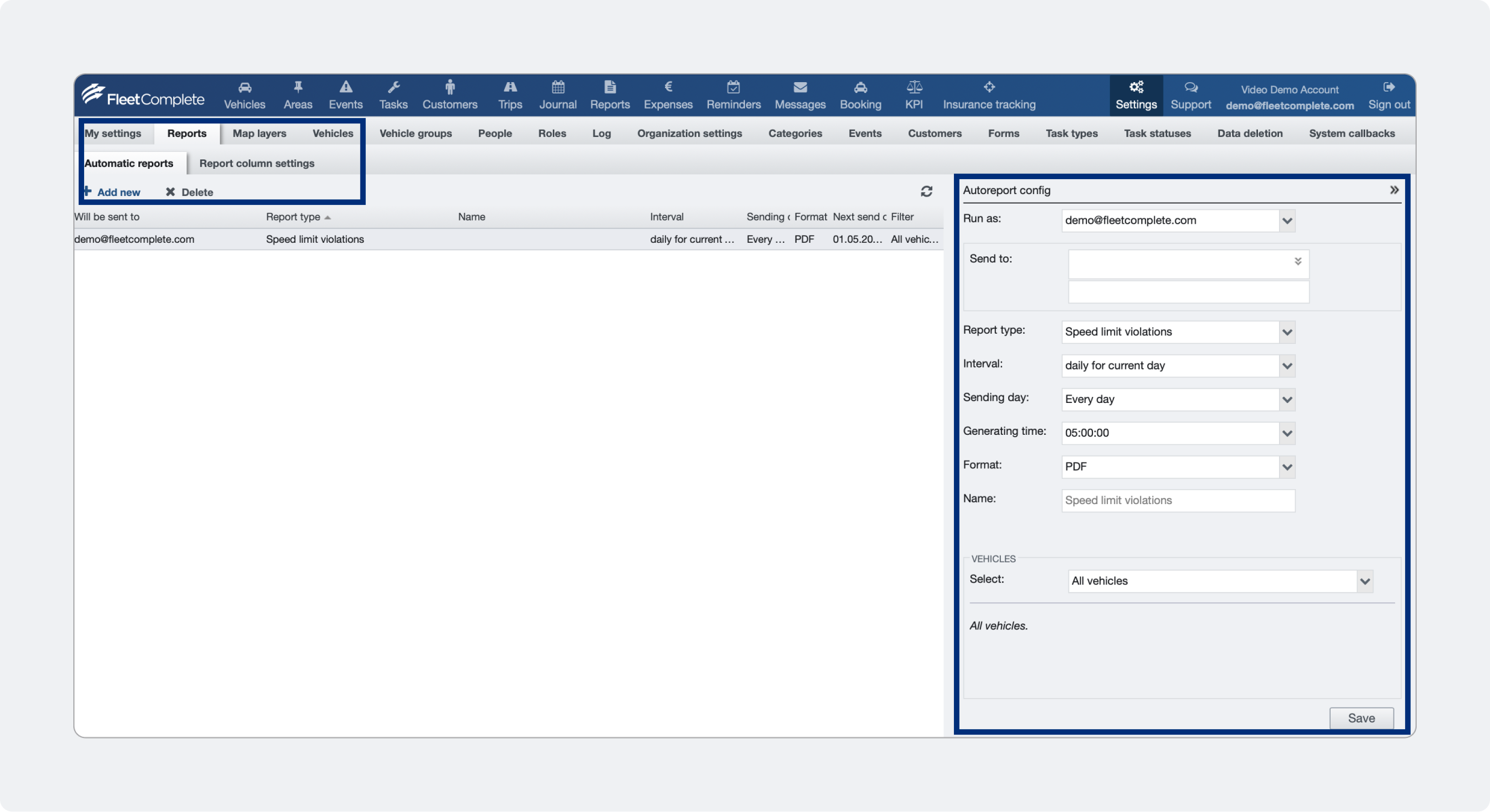This screenshot has width=1490, height=812.
Task: Open the Vehicles section in top navigation
Action: click(x=244, y=96)
